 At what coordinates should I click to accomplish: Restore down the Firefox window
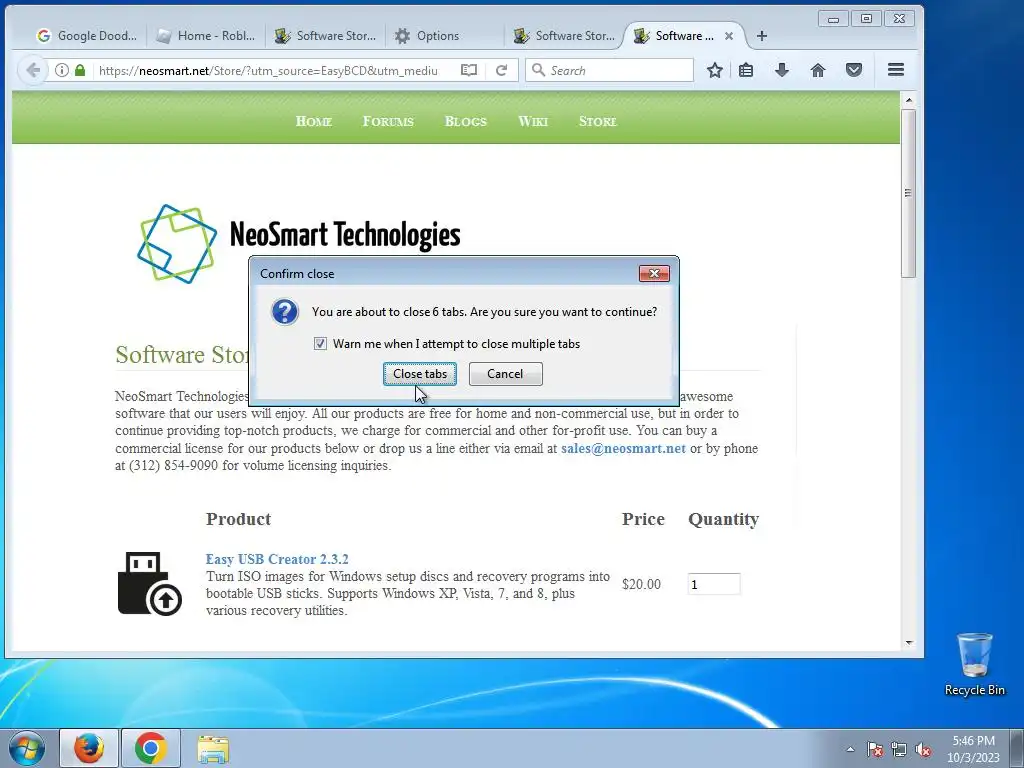point(866,19)
